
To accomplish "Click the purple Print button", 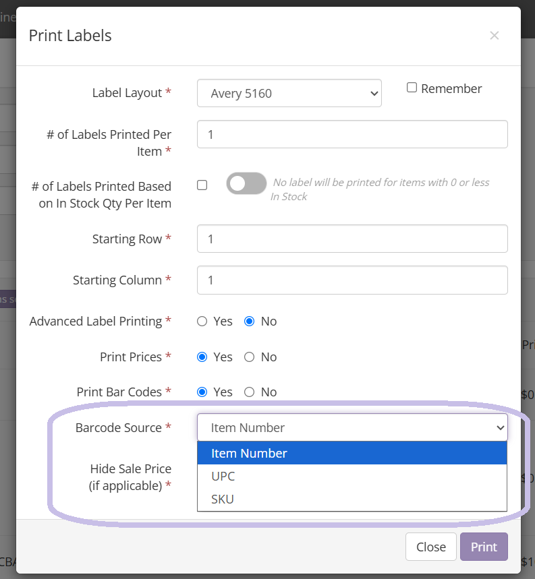I will click(484, 547).
